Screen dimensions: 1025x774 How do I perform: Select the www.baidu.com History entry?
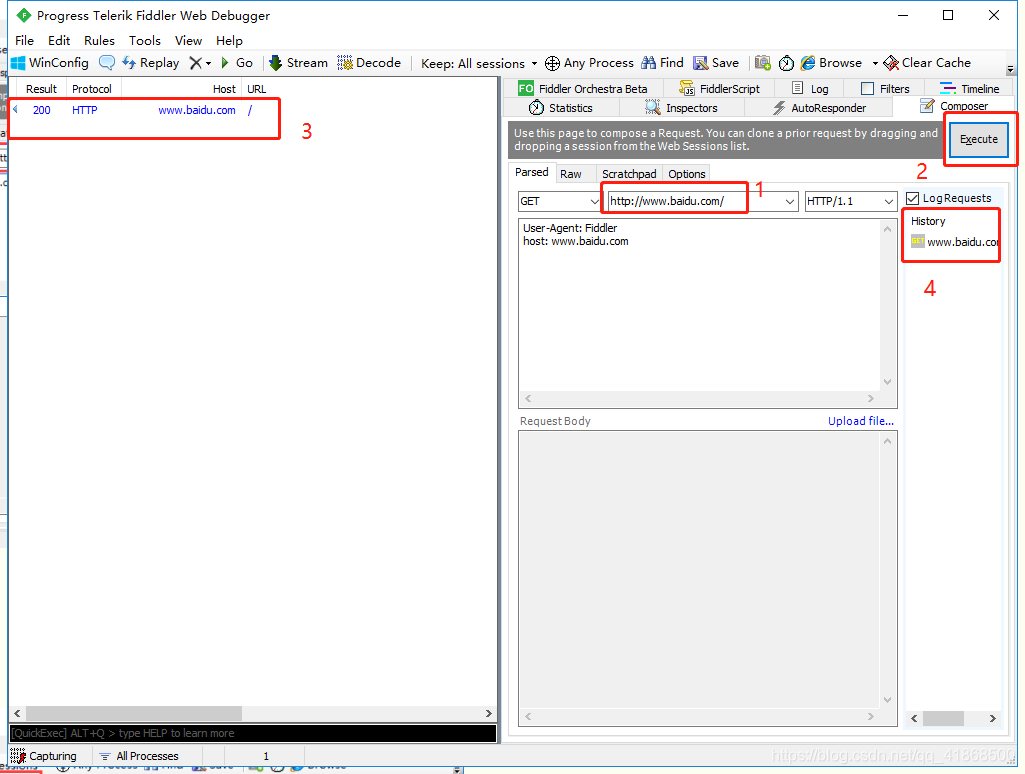[955, 242]
